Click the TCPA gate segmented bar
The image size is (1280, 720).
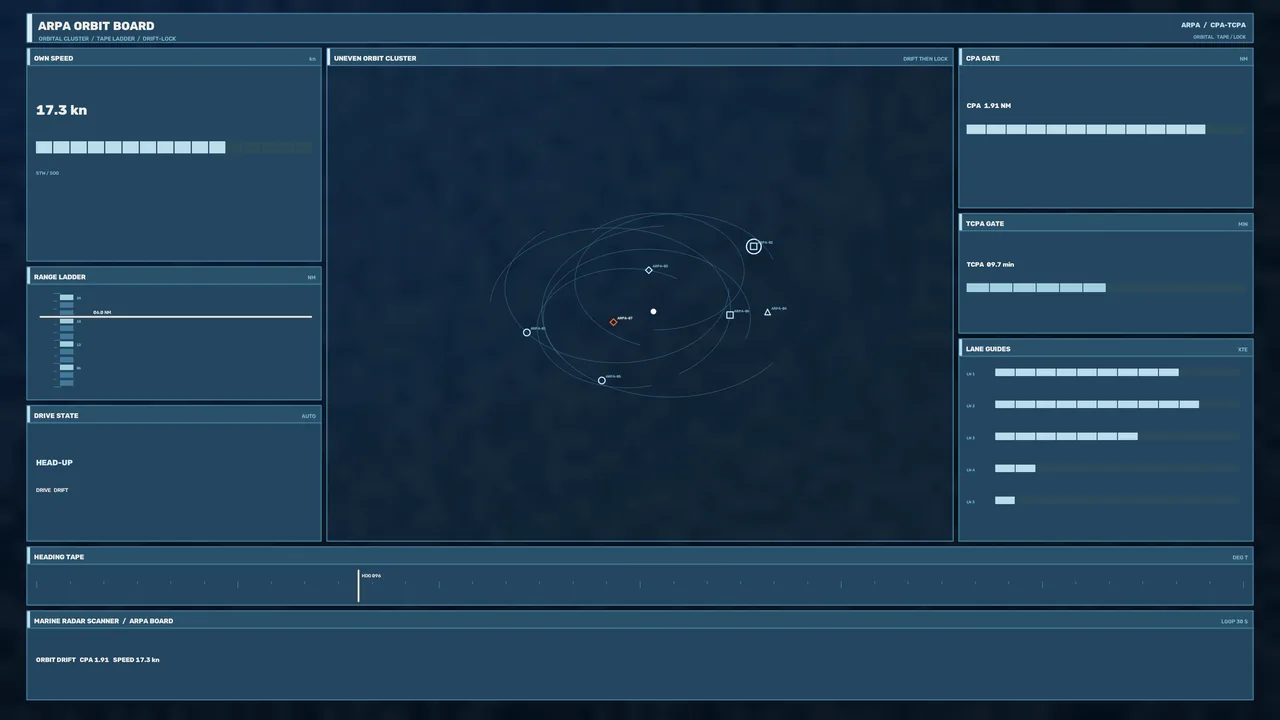tap(1106, 287)
